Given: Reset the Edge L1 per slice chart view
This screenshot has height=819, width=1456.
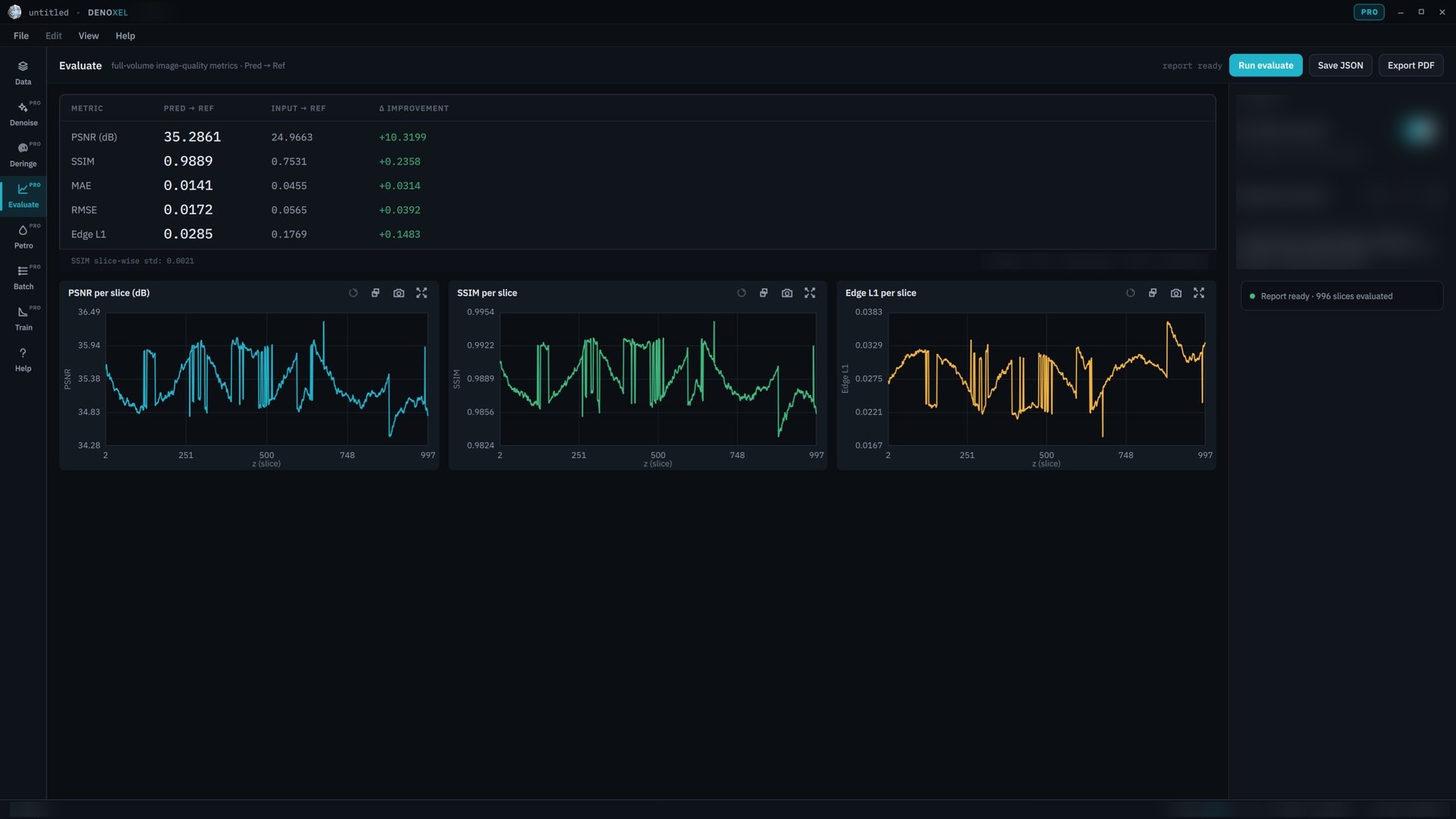Looking at the screenshot, I should 1131,293.
